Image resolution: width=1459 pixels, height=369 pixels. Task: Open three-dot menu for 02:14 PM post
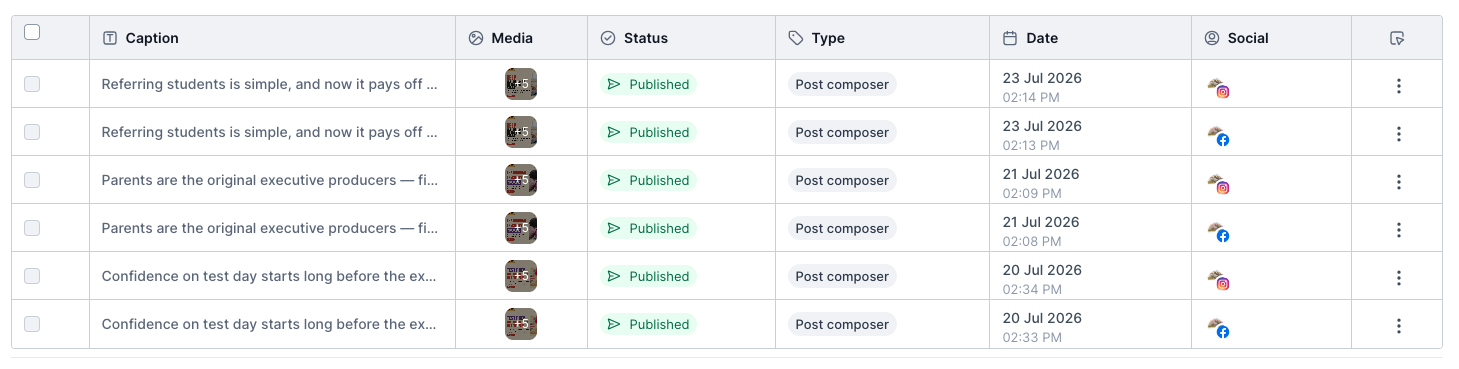(x=1398, y=86)
